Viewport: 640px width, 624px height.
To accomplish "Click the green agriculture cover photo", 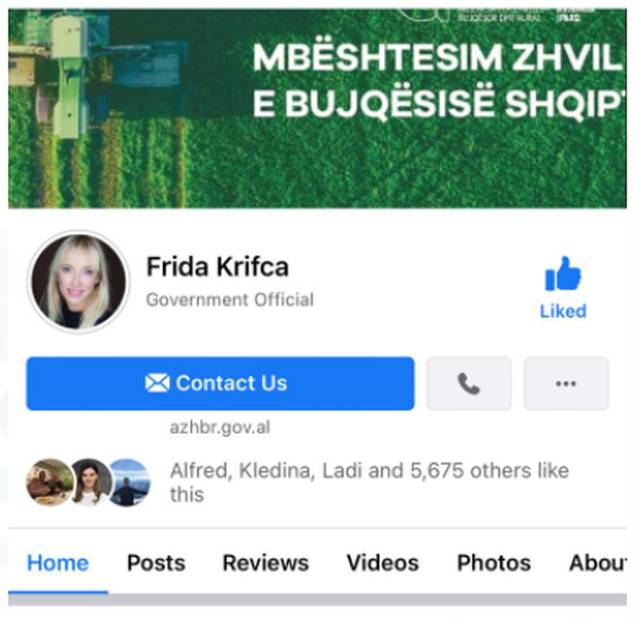I will click(317, 109).
